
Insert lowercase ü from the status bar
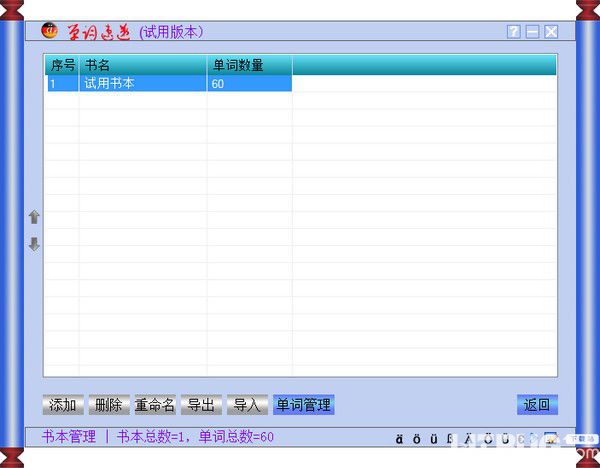(434, 439)
